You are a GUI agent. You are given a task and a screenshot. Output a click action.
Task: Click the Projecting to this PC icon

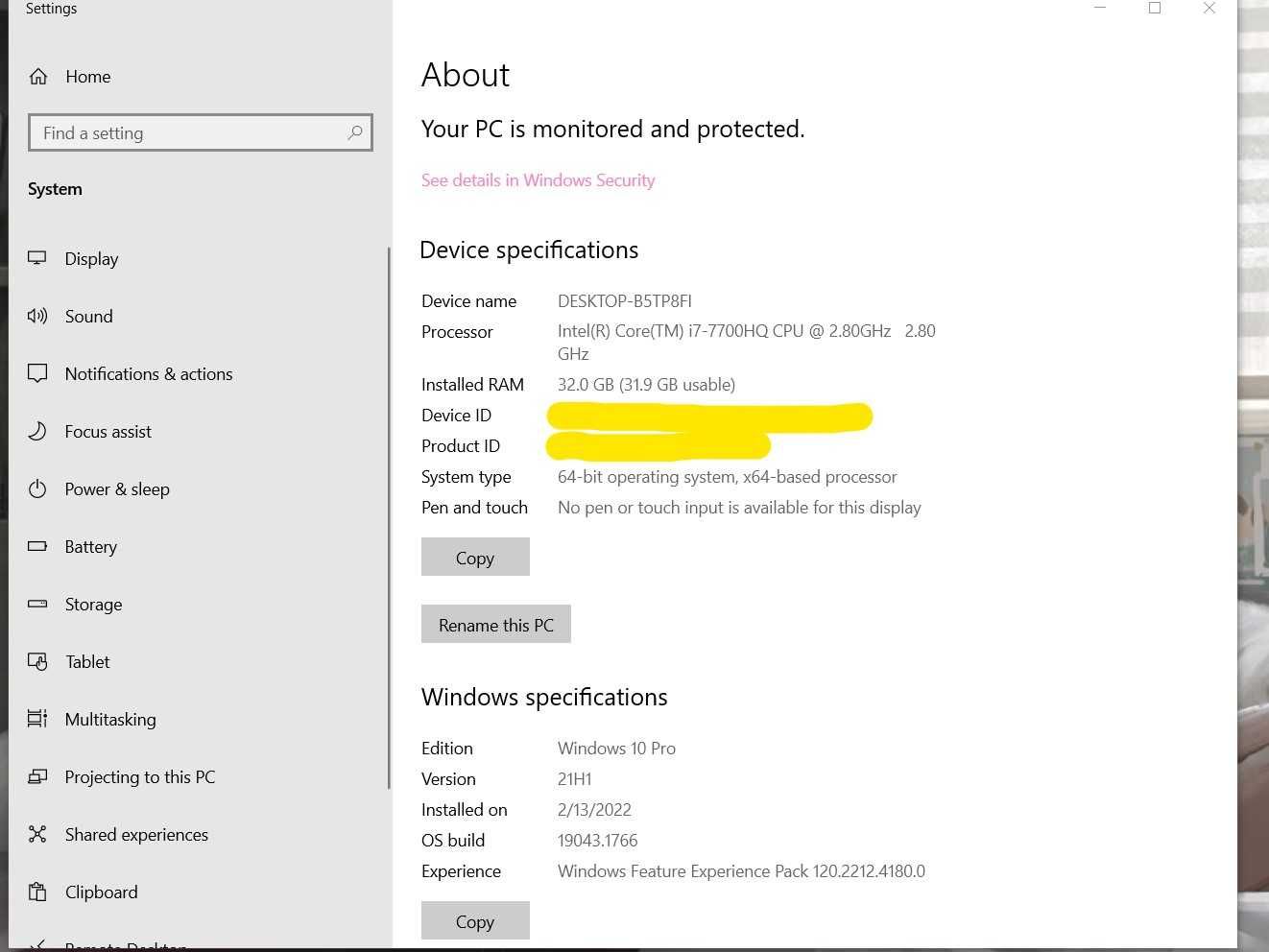tap(37, 776)
